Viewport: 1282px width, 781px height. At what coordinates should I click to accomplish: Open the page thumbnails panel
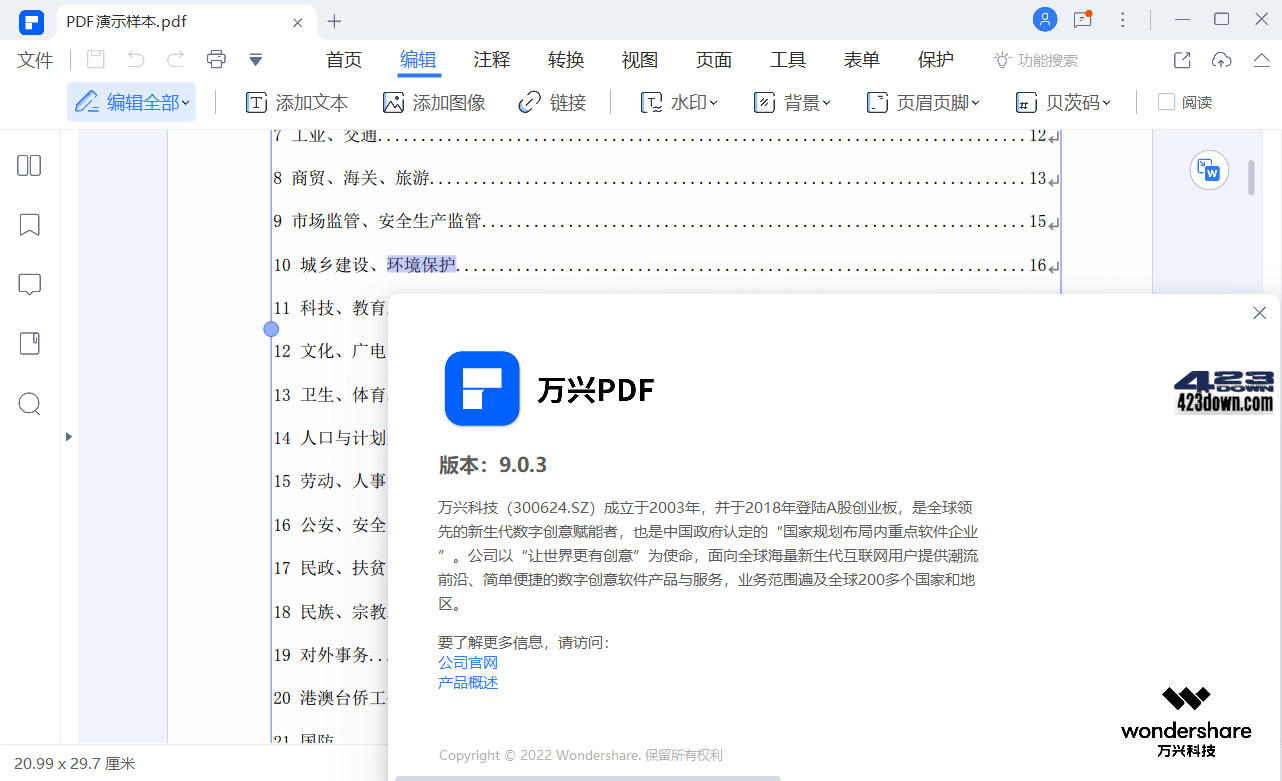(x=29, y=164)
